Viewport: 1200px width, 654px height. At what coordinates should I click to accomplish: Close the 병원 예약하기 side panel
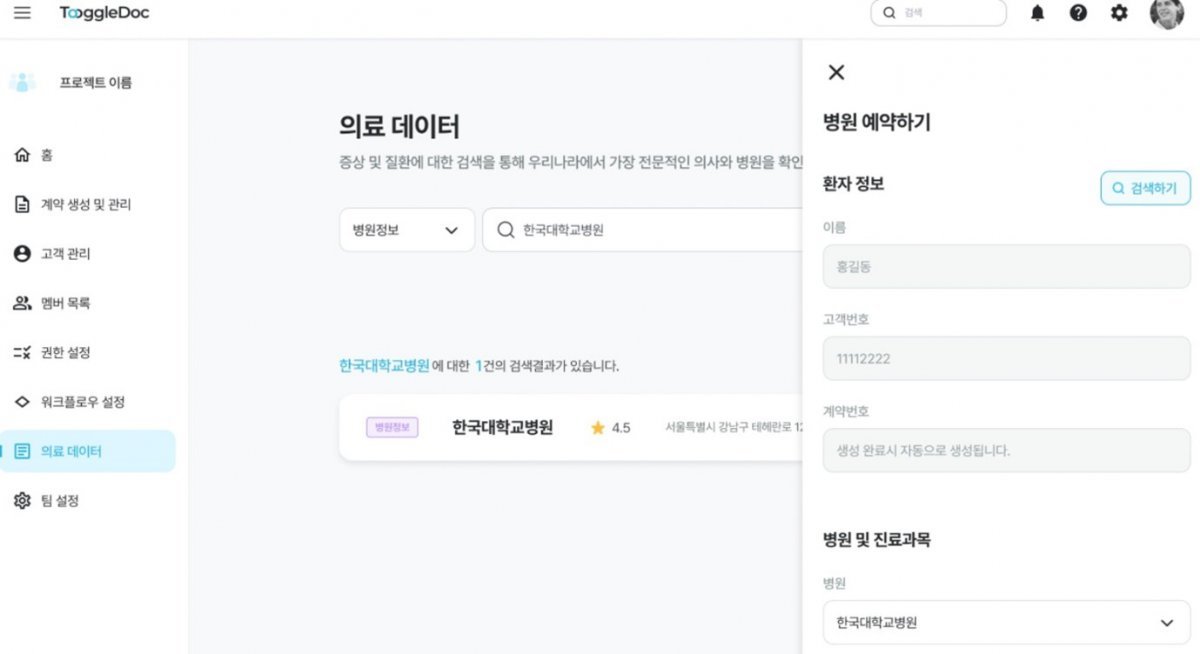click(x=837, y=72)
